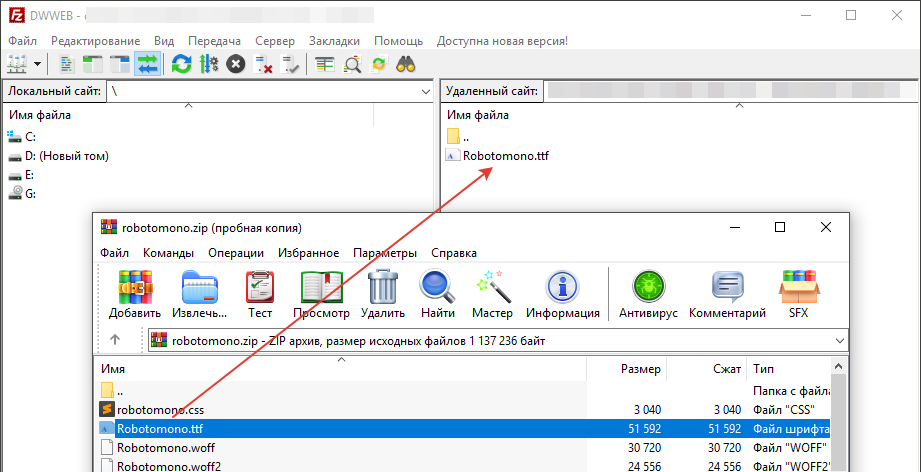Open the FileZilla Site Manager icon
Screen dimensions: 921x472
click(x=17, y=64)
